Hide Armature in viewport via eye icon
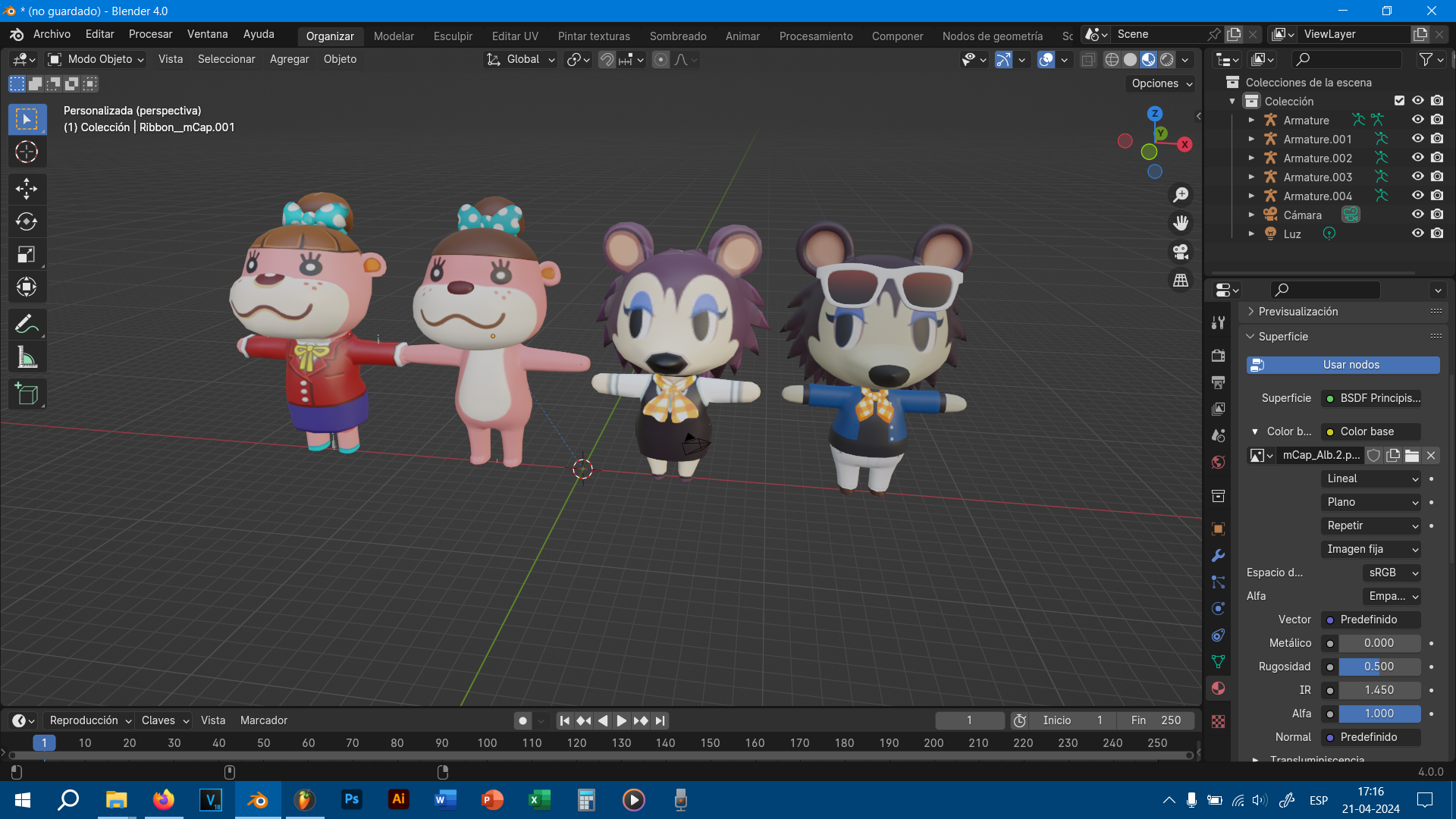The image size is (1456, 819). click(1417, 120)
